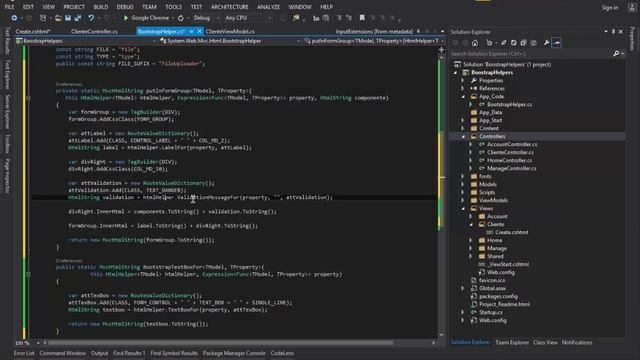Open the Error List tab
This screenshot has width=640, height=360.
(24, 353)
